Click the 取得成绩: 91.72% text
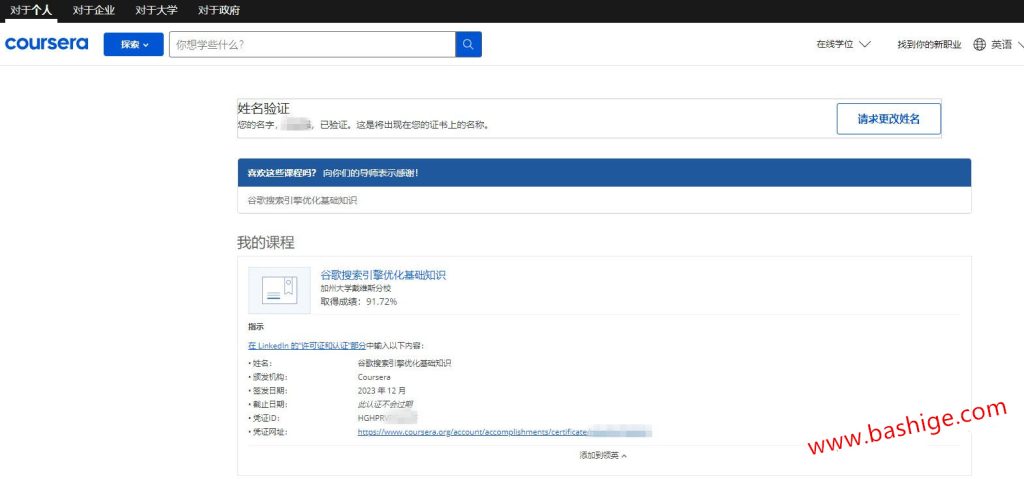The width and height of the screenshot is (1024, 479). [x=359, y=301]
